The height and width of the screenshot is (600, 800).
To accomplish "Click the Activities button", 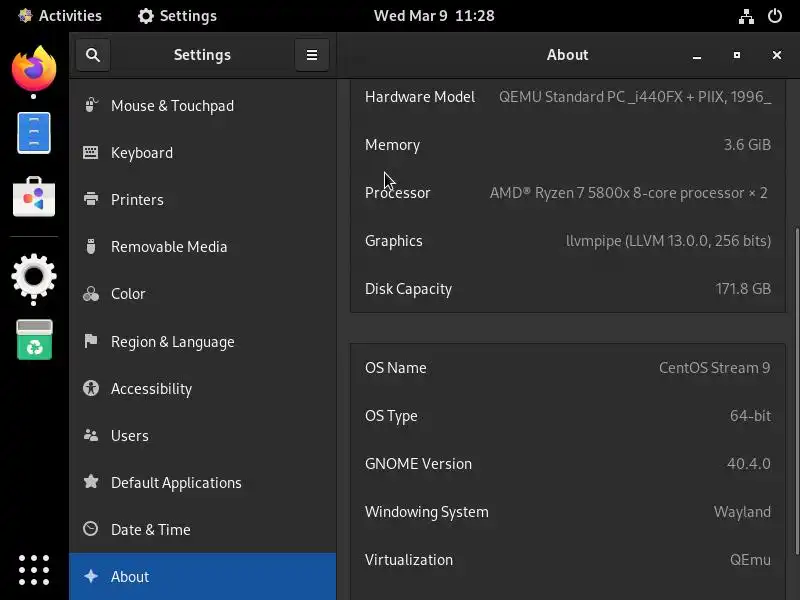I will coord(60,16).
